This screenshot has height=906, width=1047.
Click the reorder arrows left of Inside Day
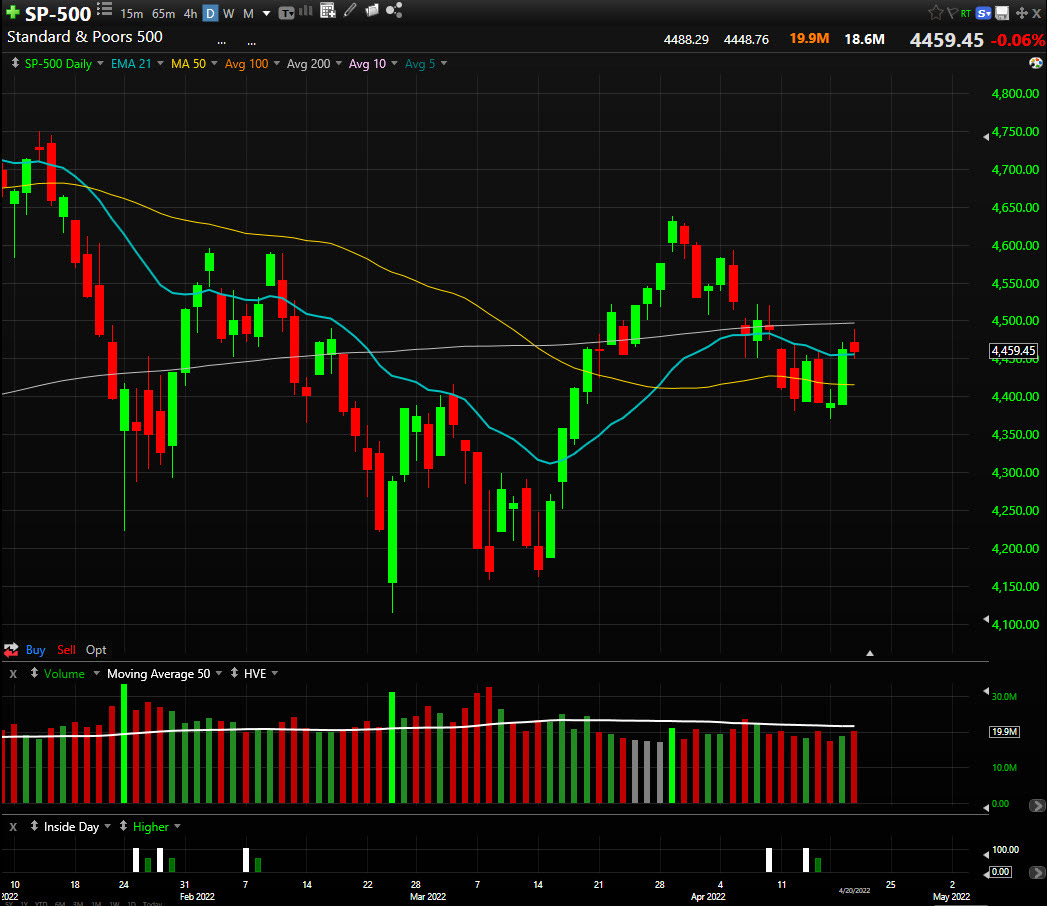pyautogui.click(x=34, y=826)
